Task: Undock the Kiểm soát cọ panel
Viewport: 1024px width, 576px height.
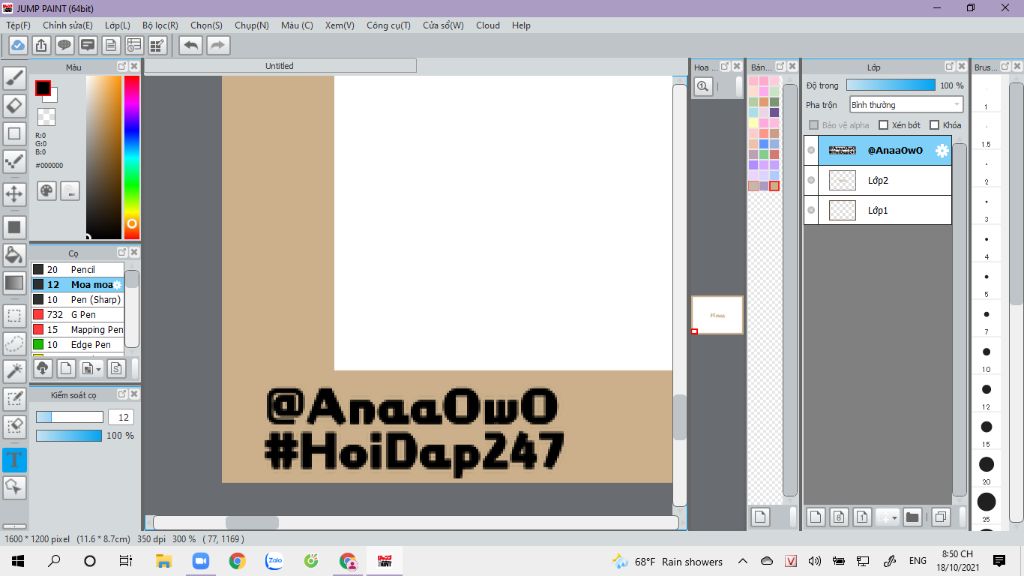Action: [x=121, y=394]
